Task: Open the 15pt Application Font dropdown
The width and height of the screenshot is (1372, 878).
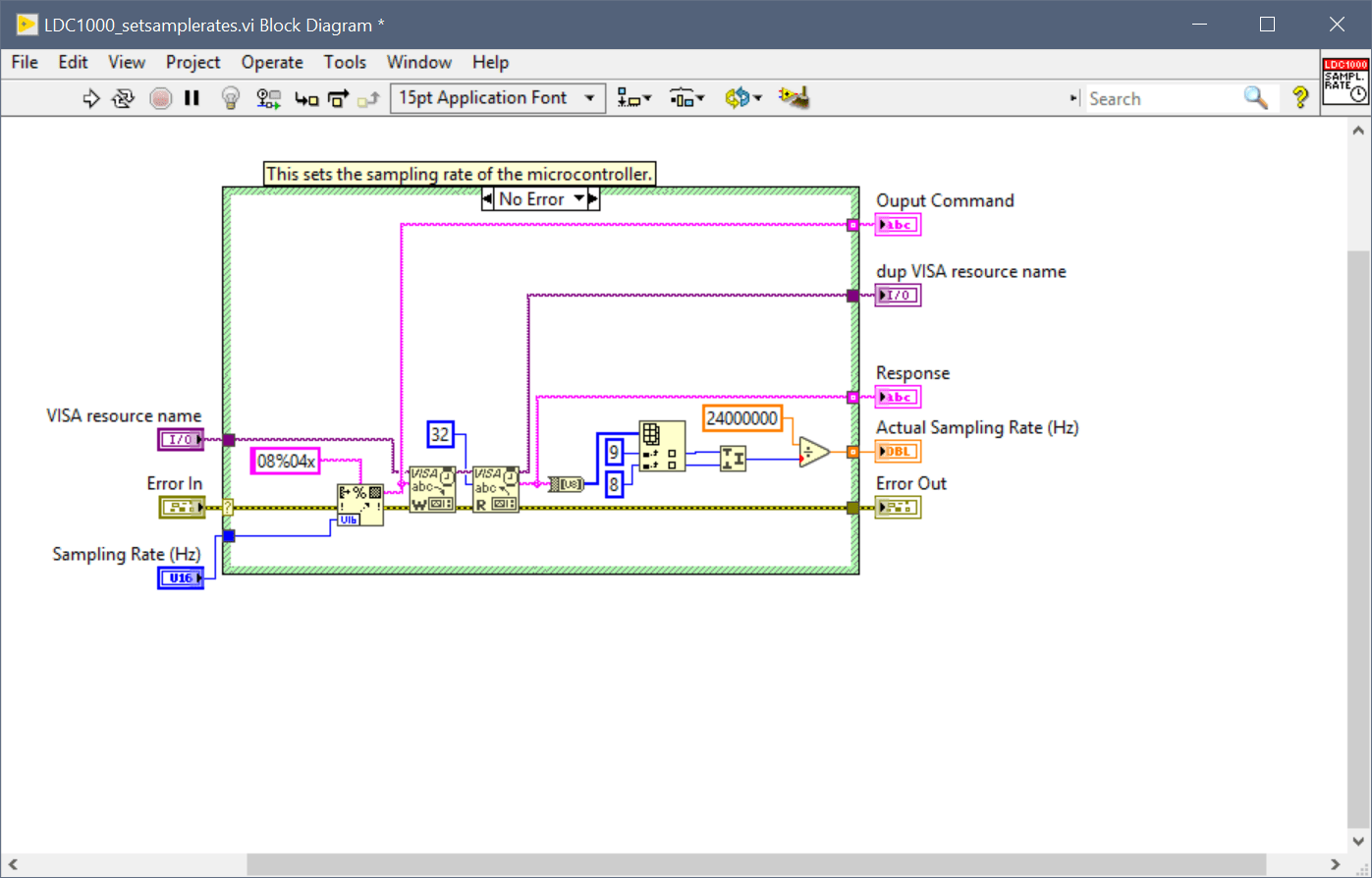Action: (x=589, y=97)
